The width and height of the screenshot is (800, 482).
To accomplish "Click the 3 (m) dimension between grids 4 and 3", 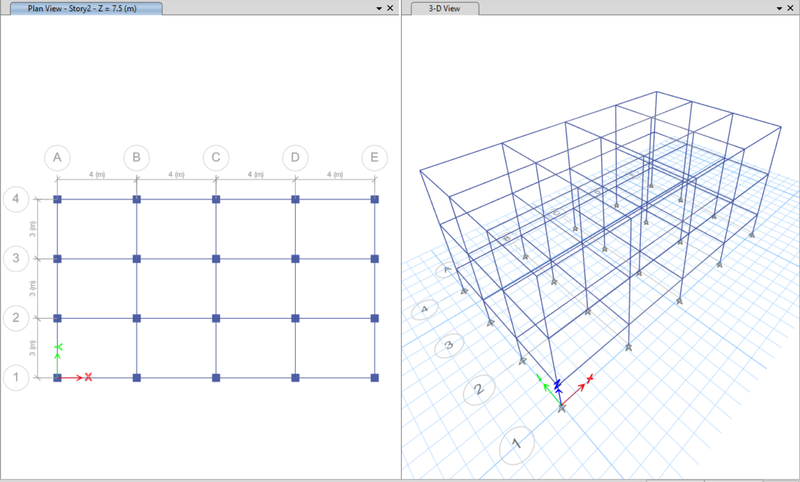I will coord(32,229).
